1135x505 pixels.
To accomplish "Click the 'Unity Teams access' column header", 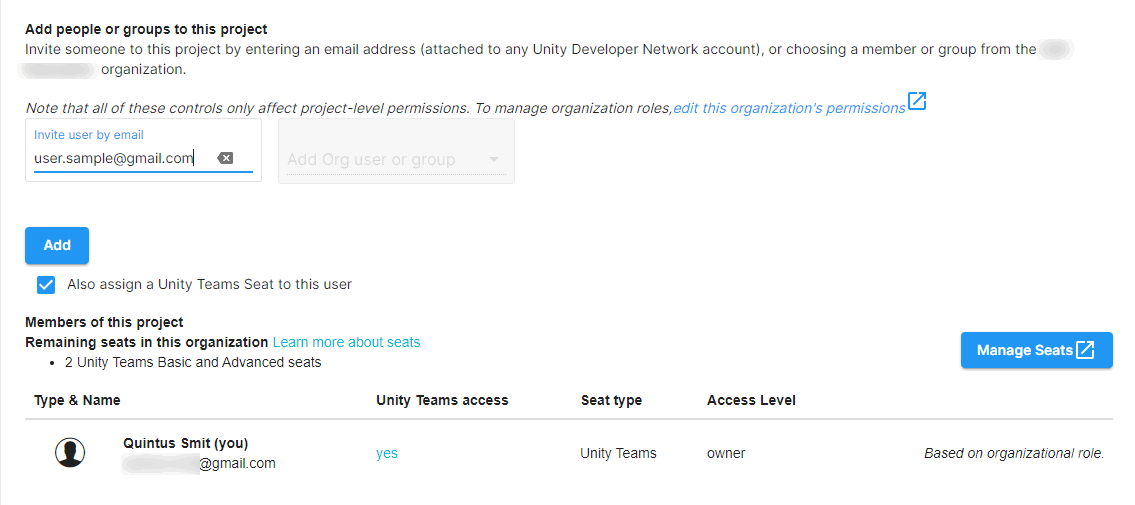I will [x=442, y=400].
